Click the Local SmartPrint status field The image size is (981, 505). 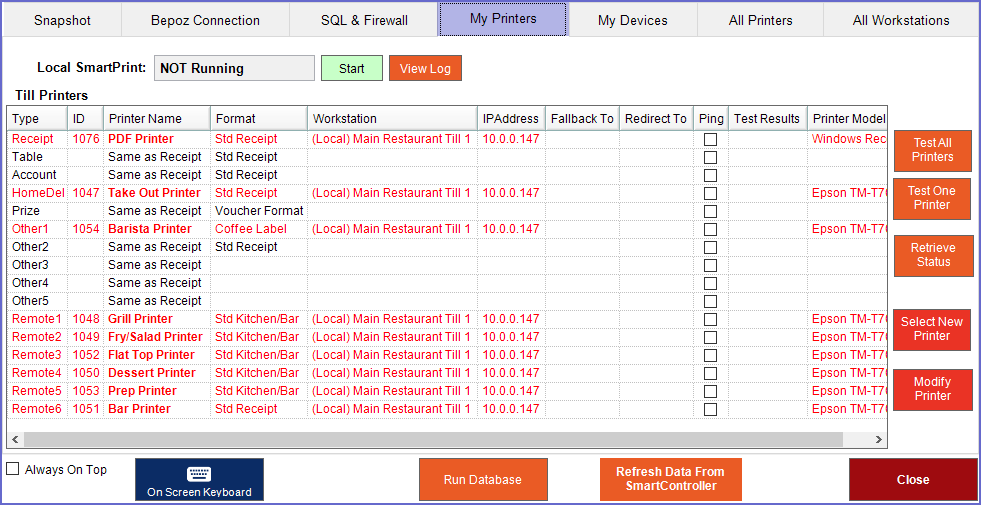[234, 69]
